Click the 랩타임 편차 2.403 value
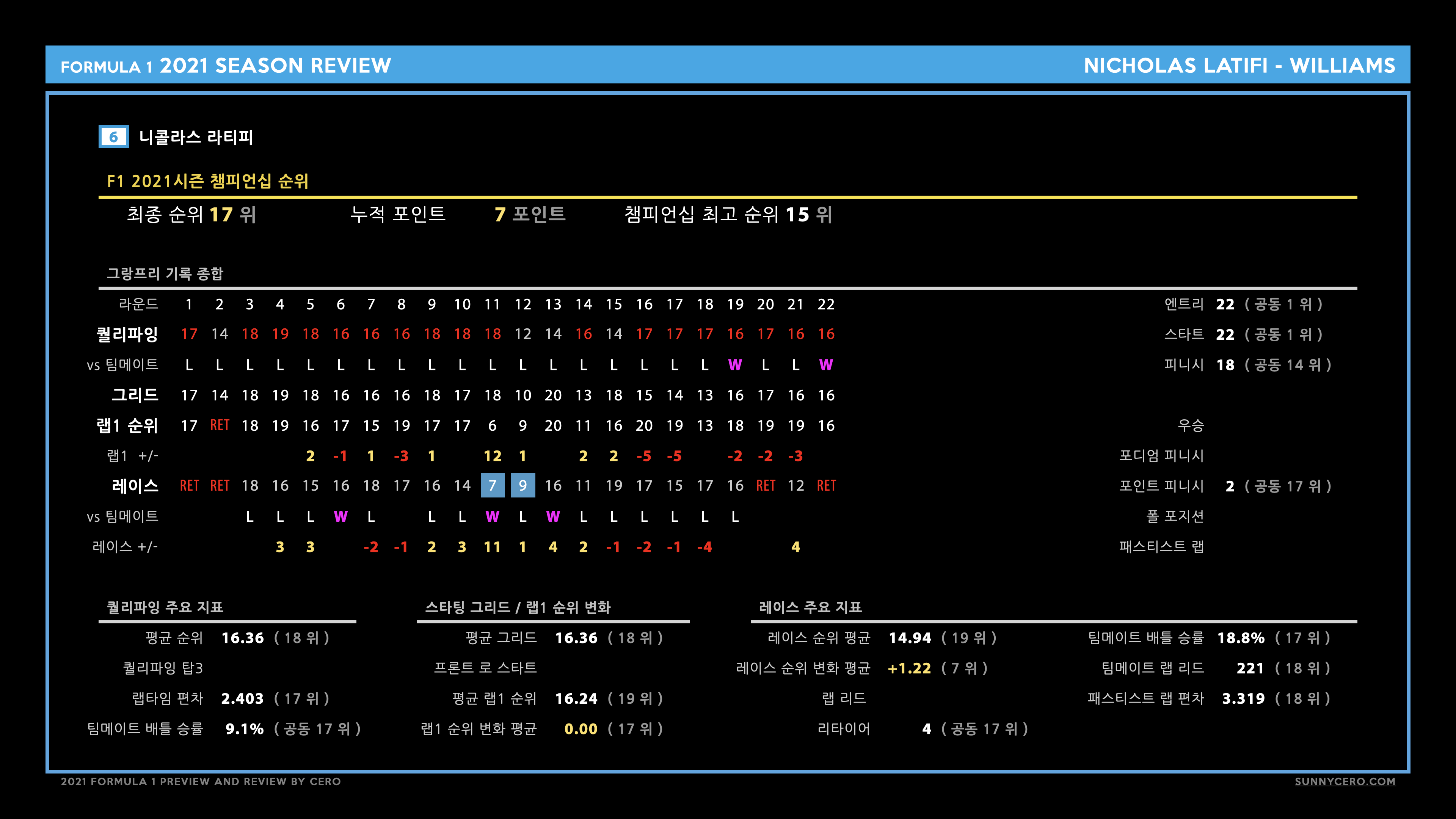 pos(243,698)
